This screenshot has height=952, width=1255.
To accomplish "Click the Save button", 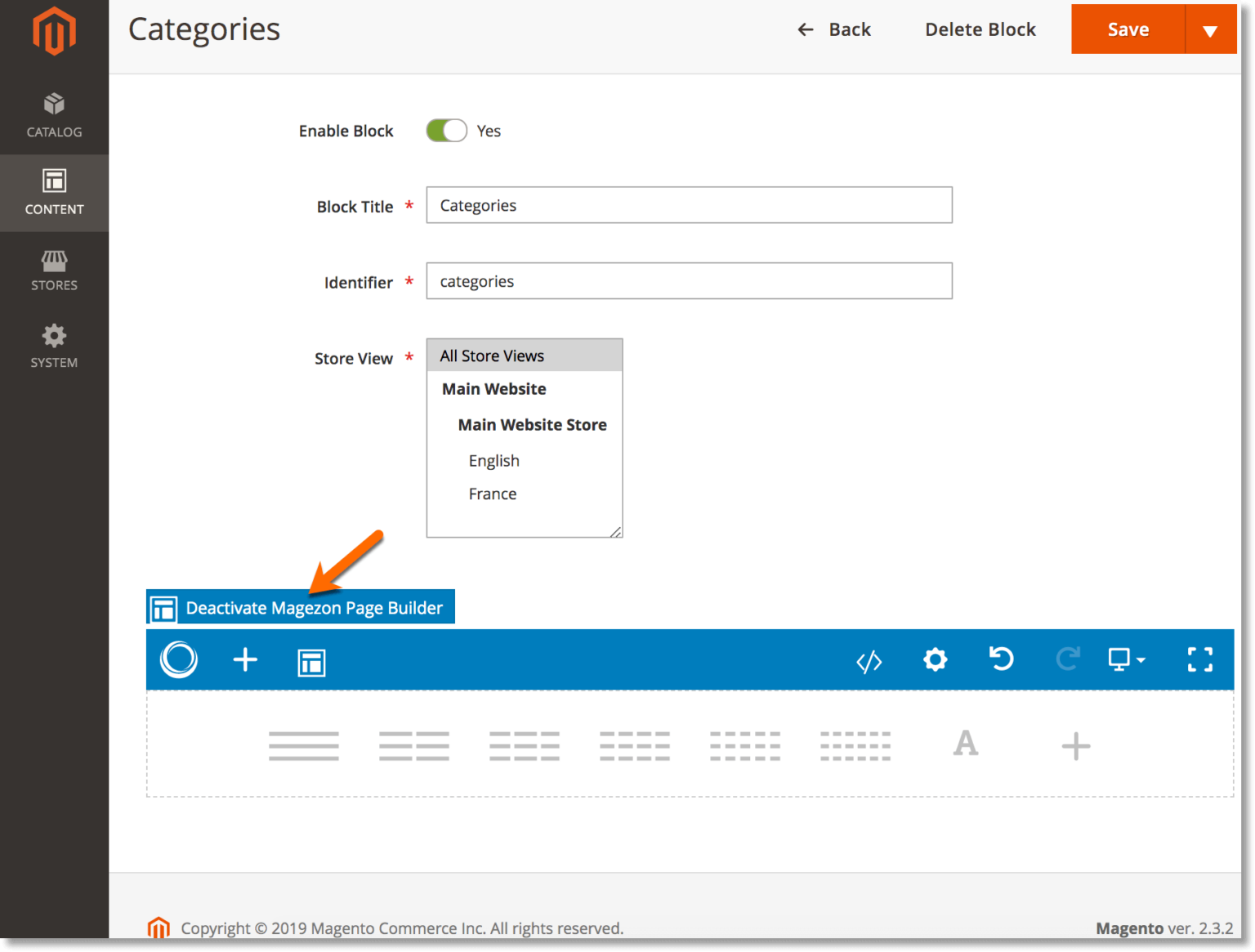I will point(1128,29).
